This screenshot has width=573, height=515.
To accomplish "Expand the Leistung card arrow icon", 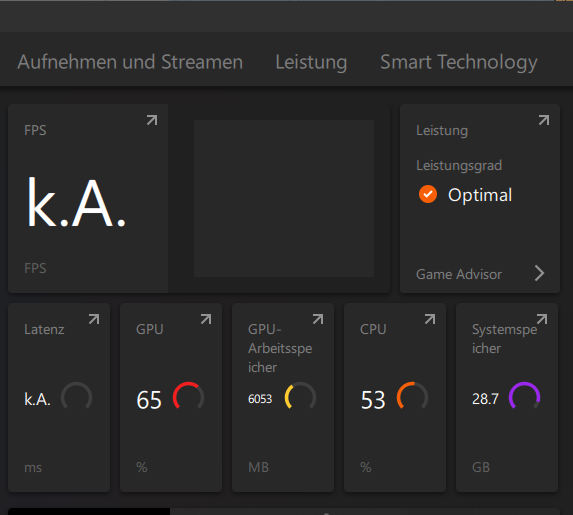I will pyautogui.click(x=544, y=120).
